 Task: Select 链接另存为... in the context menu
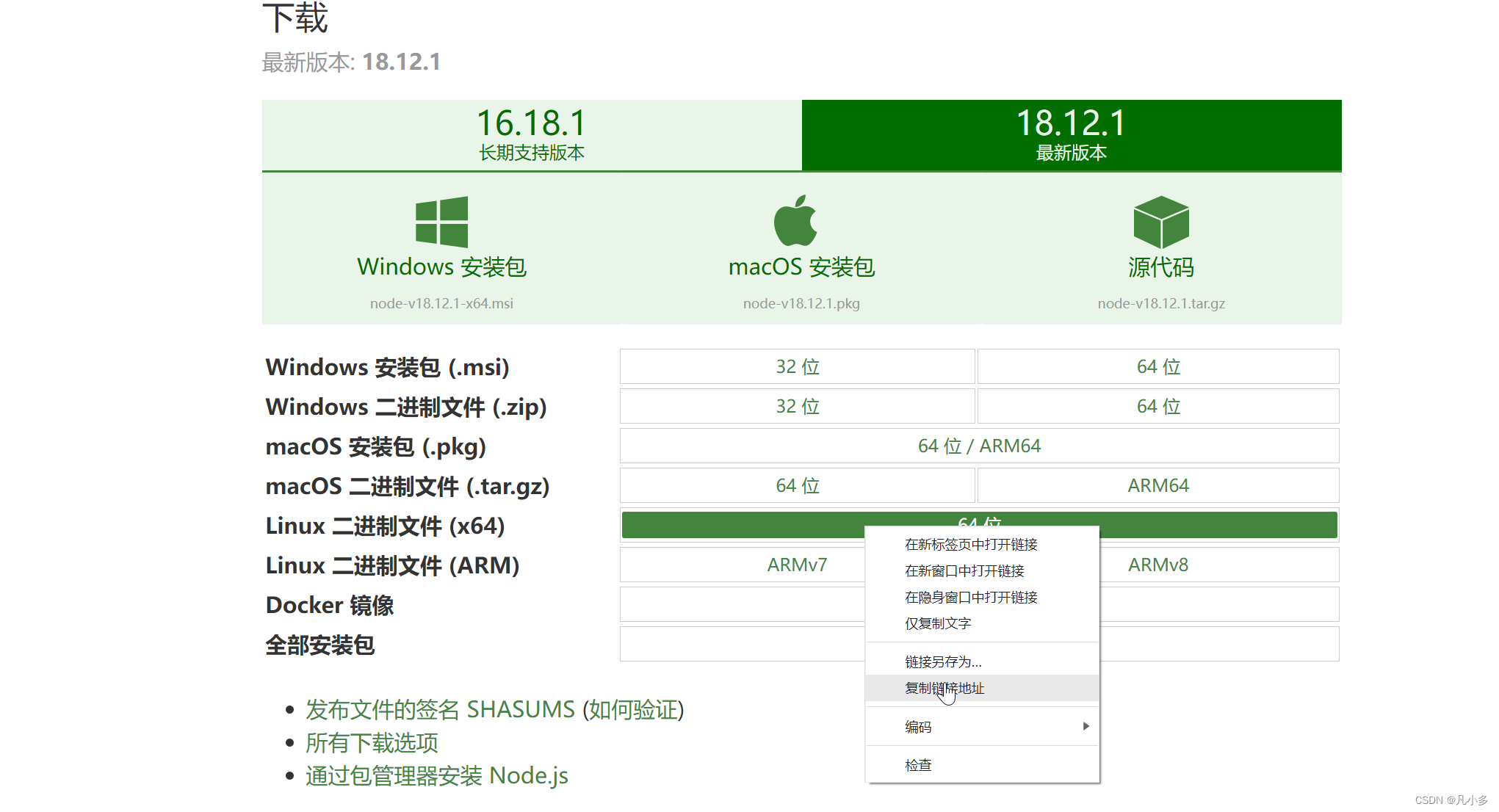(x=982, y=661)
